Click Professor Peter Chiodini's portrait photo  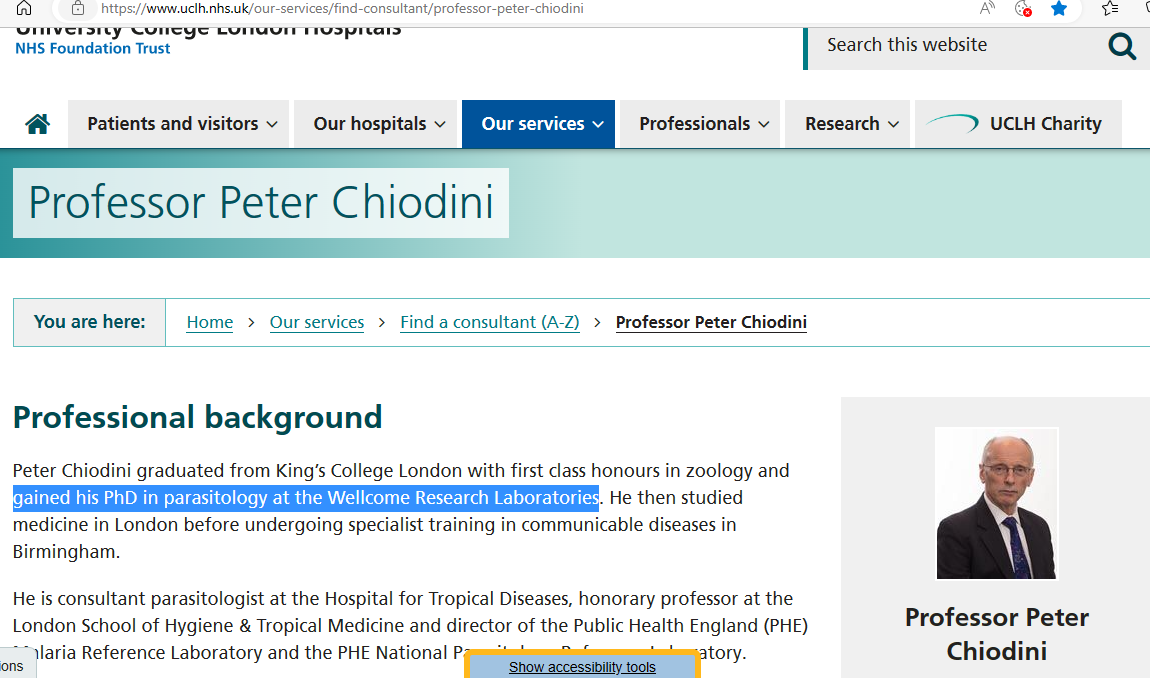point(997,503)
